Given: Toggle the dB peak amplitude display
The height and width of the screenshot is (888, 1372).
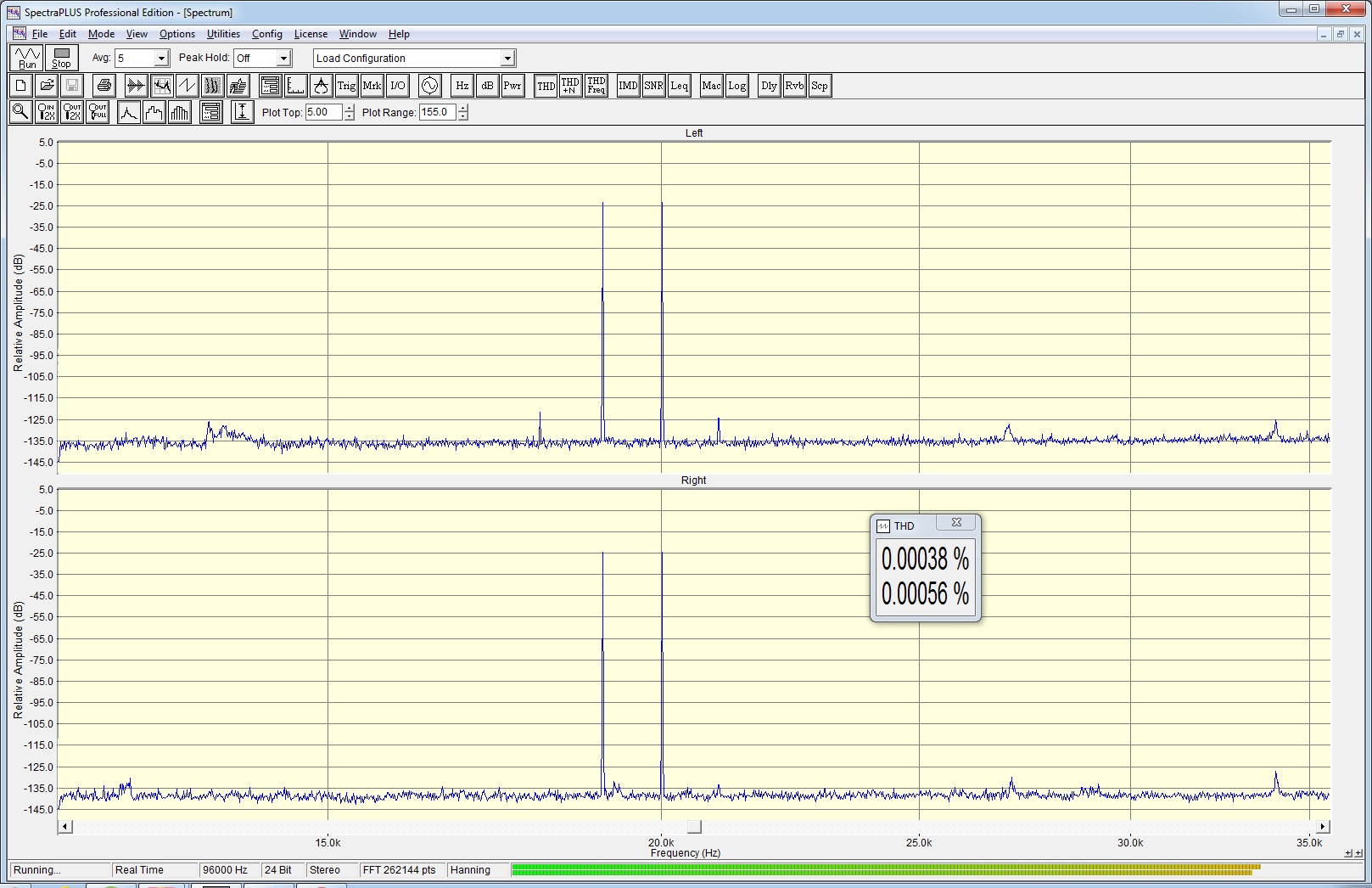Looking at the screenshot, I should 487,86.
